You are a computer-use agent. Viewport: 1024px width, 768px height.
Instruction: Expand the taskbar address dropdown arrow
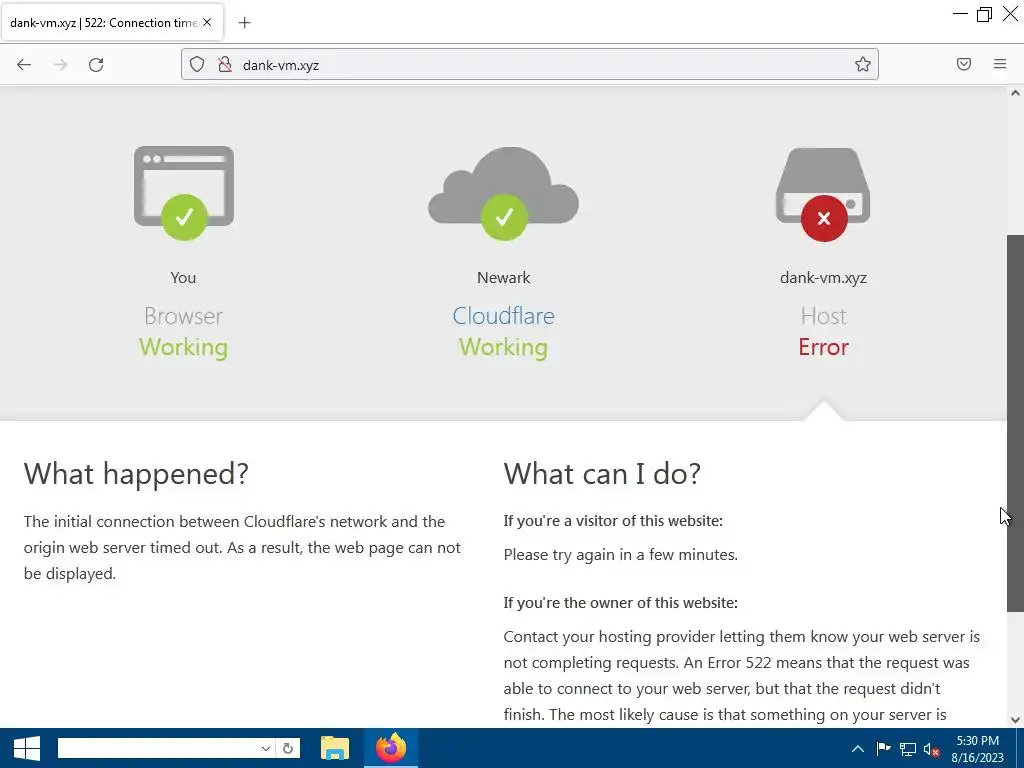coord(266,748)
